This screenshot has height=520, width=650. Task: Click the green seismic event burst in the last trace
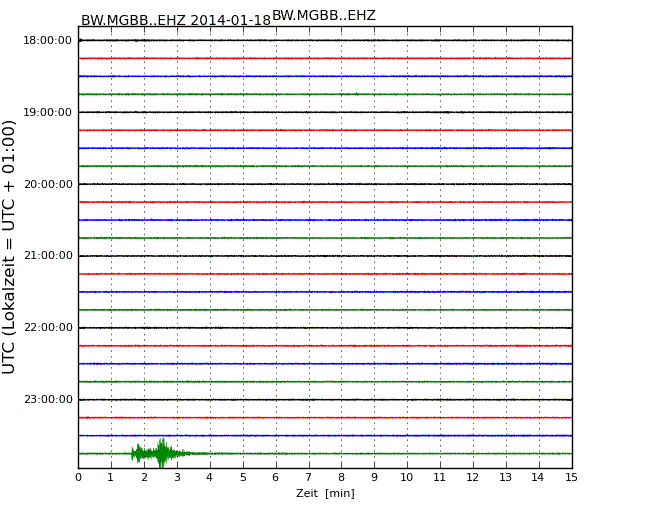(162, 453)
